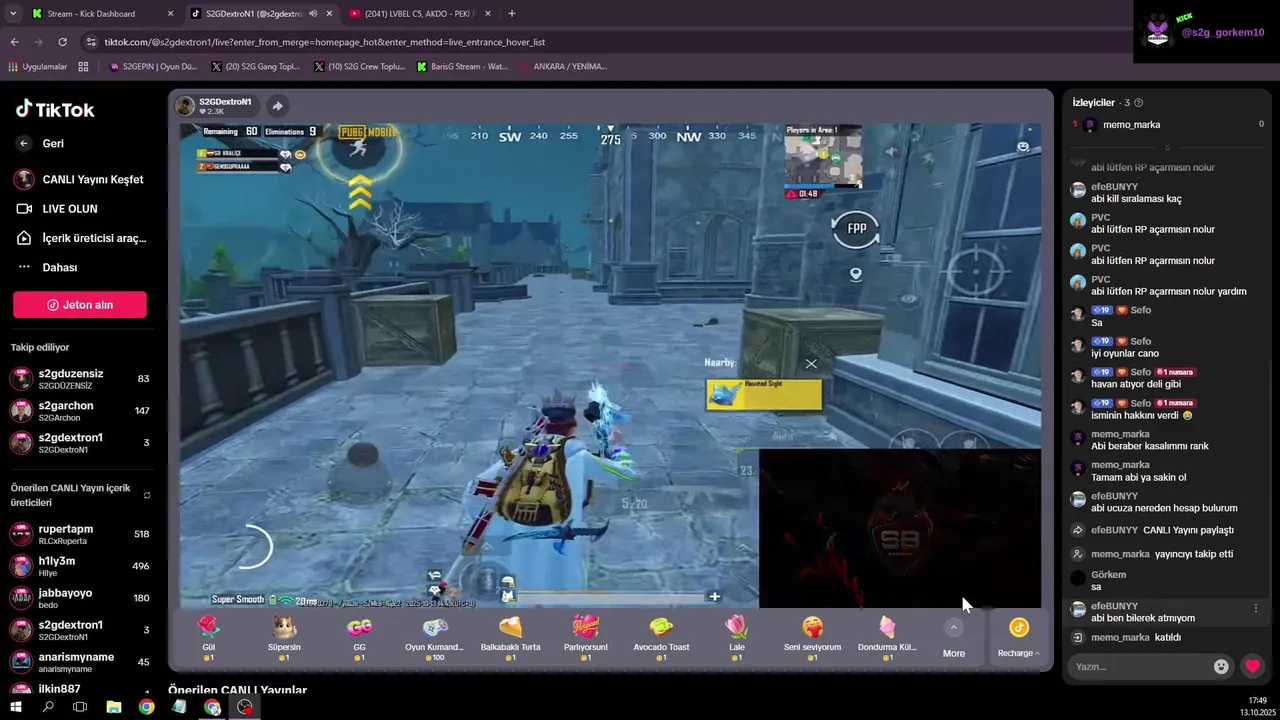Click the Jeton alın button
1280x720 pixels.
(80, 305)
